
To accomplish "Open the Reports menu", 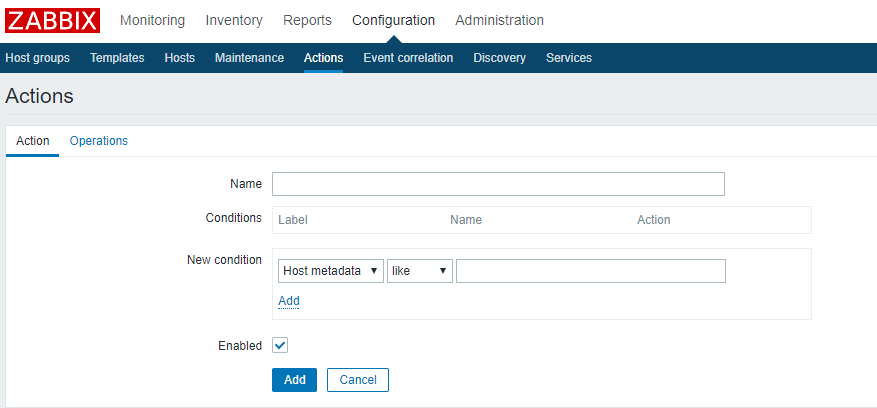I will coord(307,20).
